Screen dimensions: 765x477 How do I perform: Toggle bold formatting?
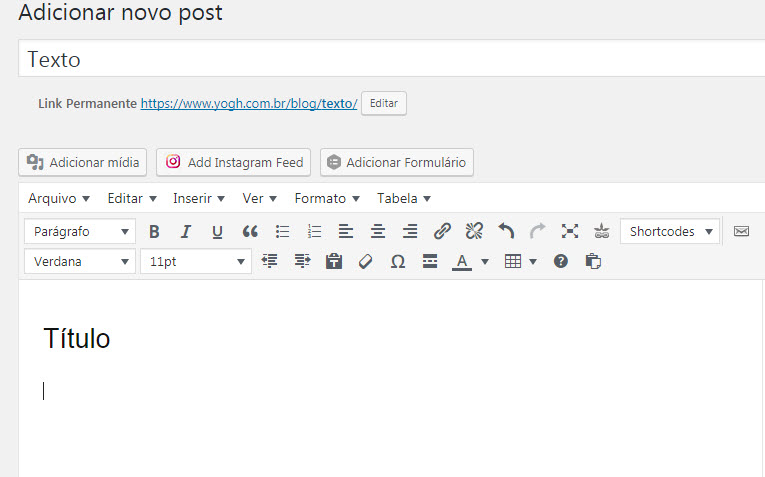tap(154, 231)
